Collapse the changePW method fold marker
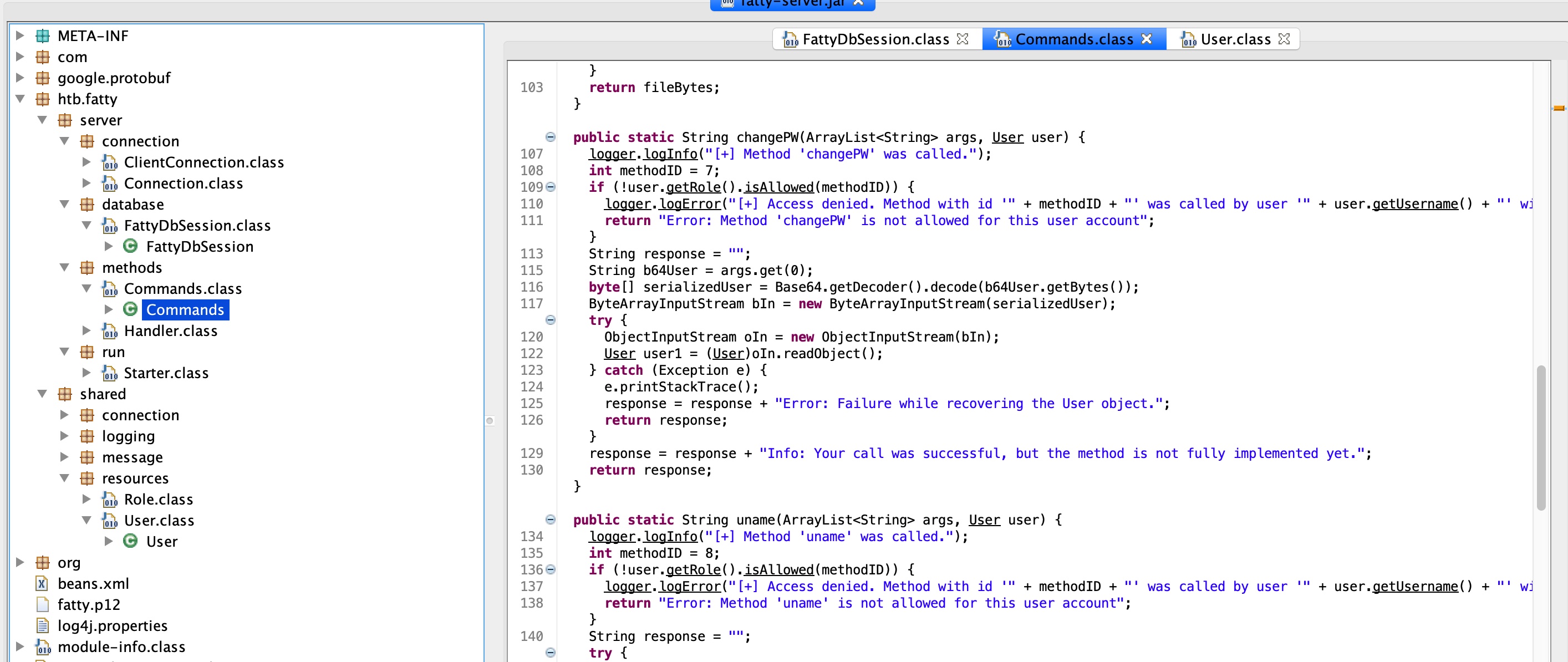 point(550,137)
